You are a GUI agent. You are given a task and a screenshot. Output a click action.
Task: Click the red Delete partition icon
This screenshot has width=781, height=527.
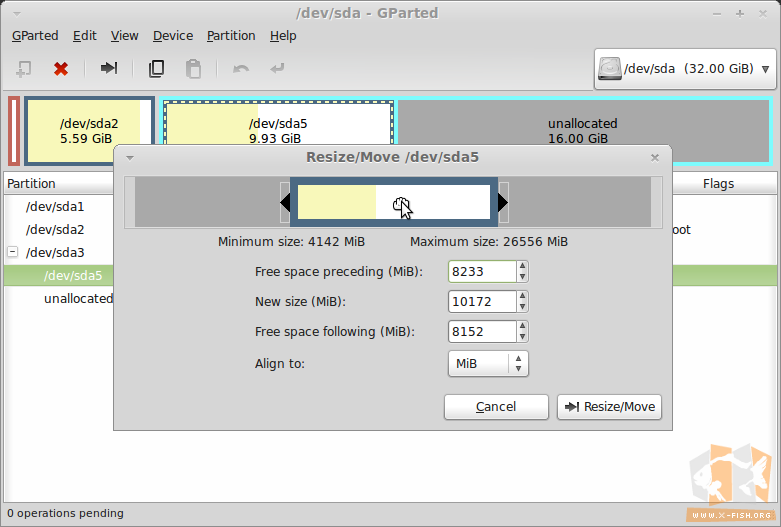pyautogui.click(x=61, y=68)
